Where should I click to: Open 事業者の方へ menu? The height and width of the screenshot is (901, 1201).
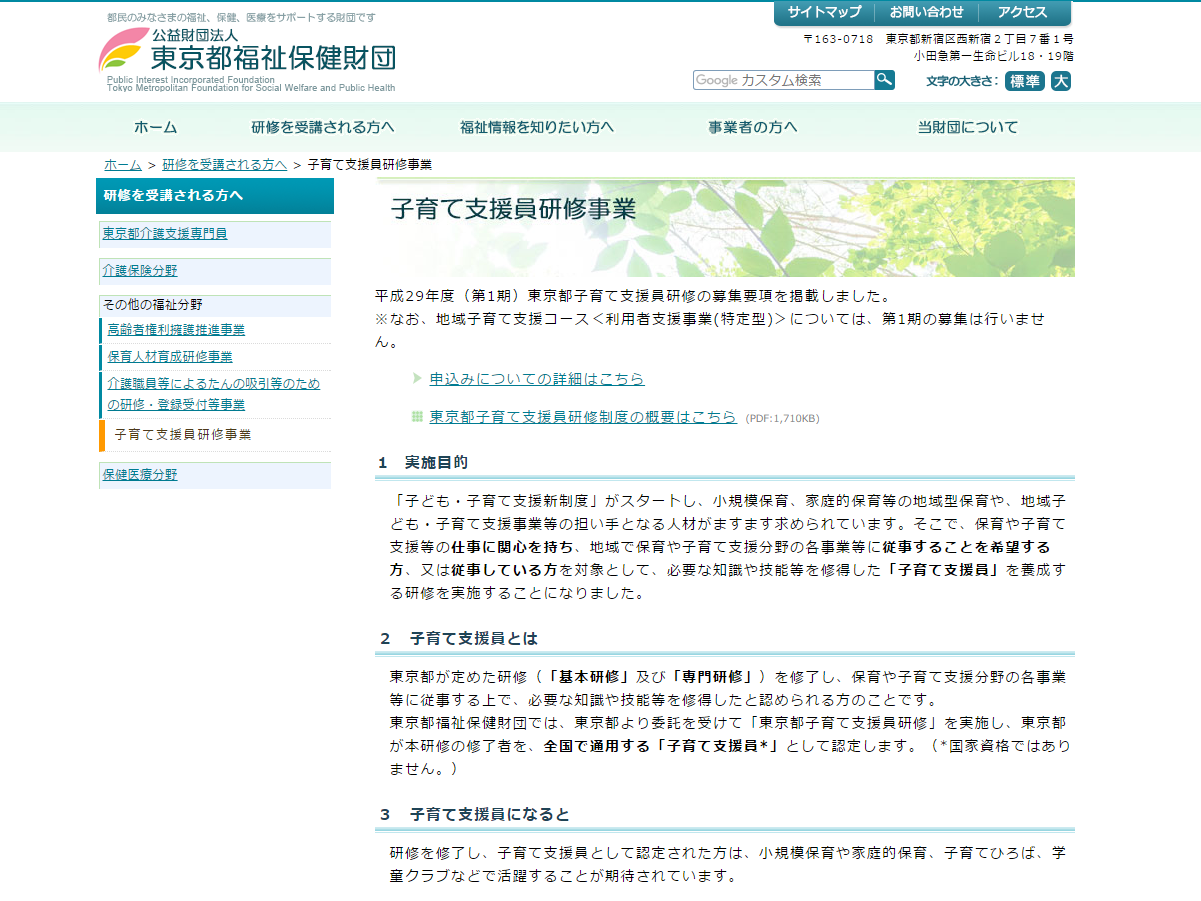click(x=753, y=127)
